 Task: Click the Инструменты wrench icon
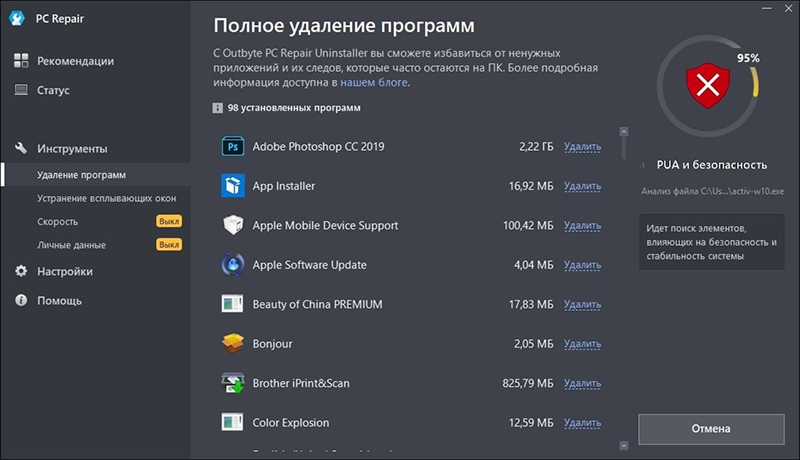21,148
